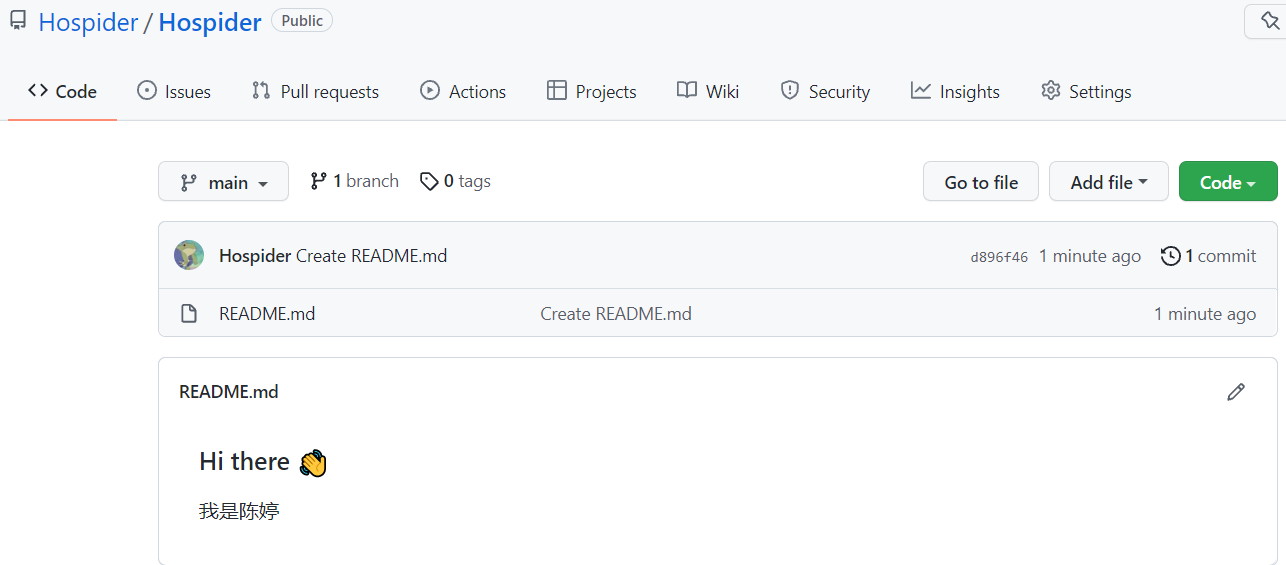Viewport: 1286px width, 565px height.
Task: Click the Hospider user avatar
Action: coord(189,255)
